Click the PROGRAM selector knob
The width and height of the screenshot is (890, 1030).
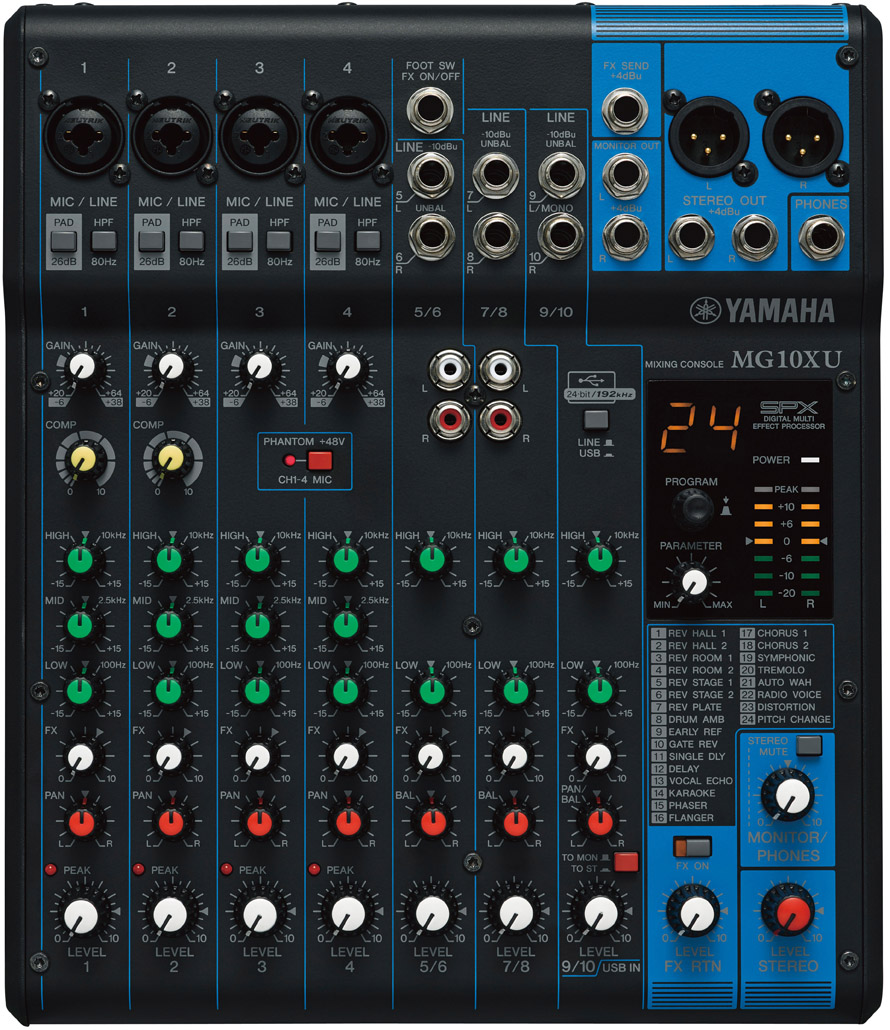pos(689,510)
